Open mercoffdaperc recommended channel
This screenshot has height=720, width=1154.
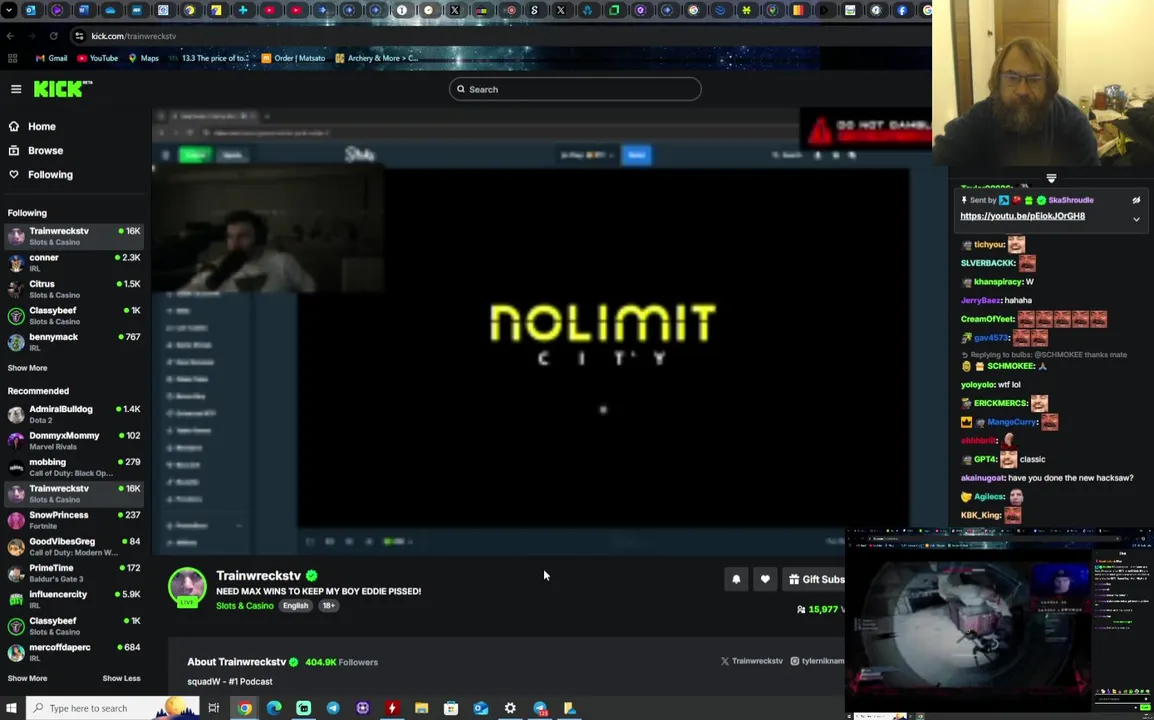74,653
